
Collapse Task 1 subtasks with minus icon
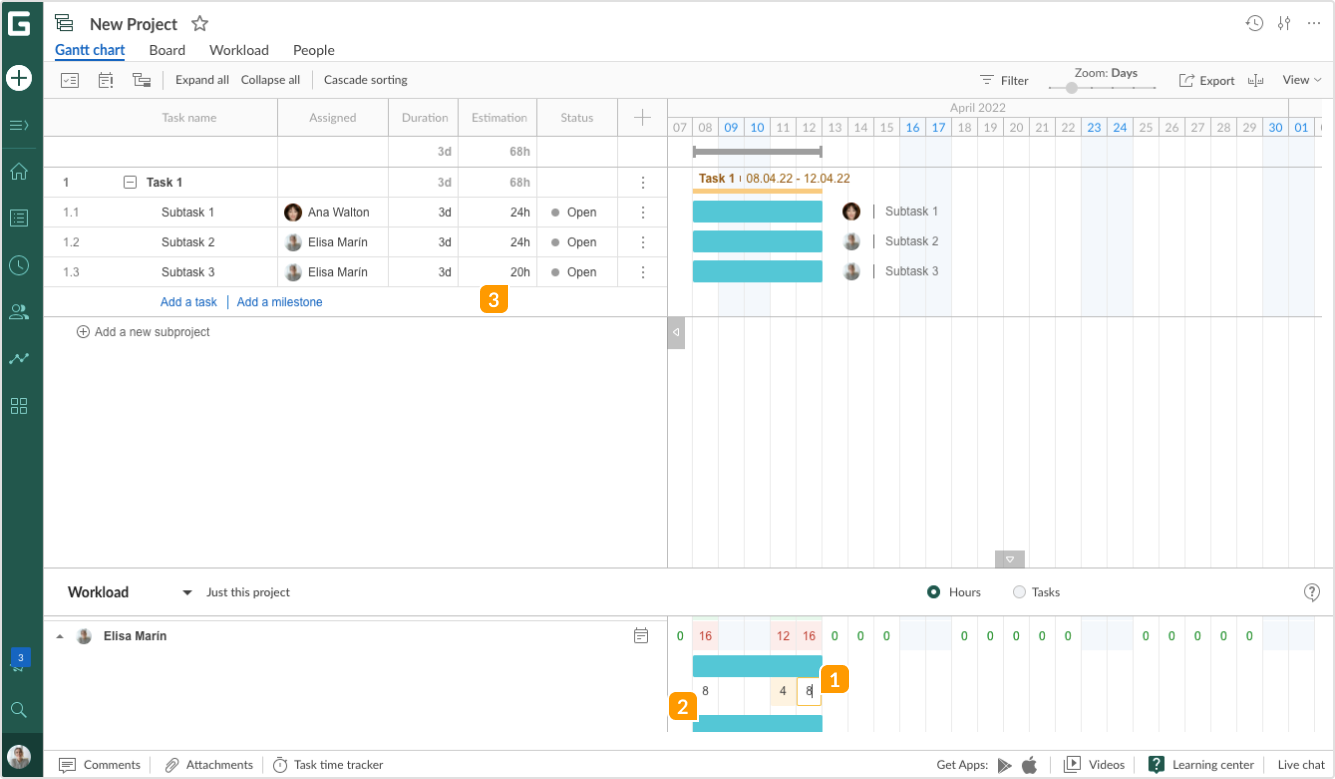tap(130, 182)
